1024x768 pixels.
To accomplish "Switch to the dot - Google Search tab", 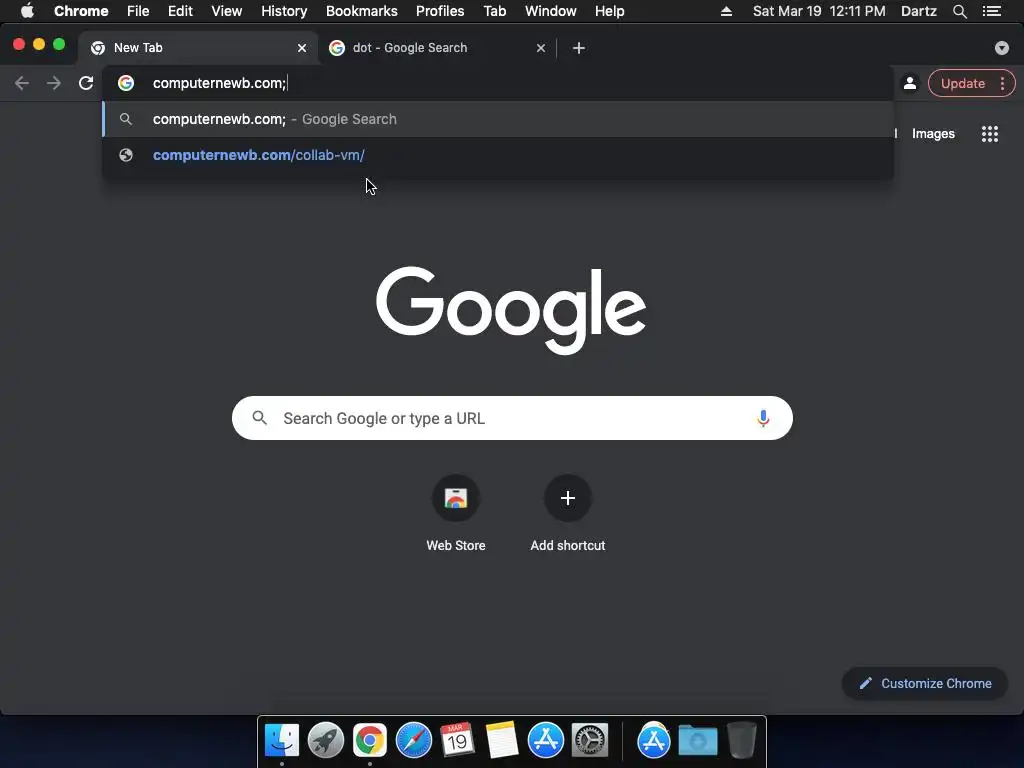I will pyautogui.click(x=436, y=48).
